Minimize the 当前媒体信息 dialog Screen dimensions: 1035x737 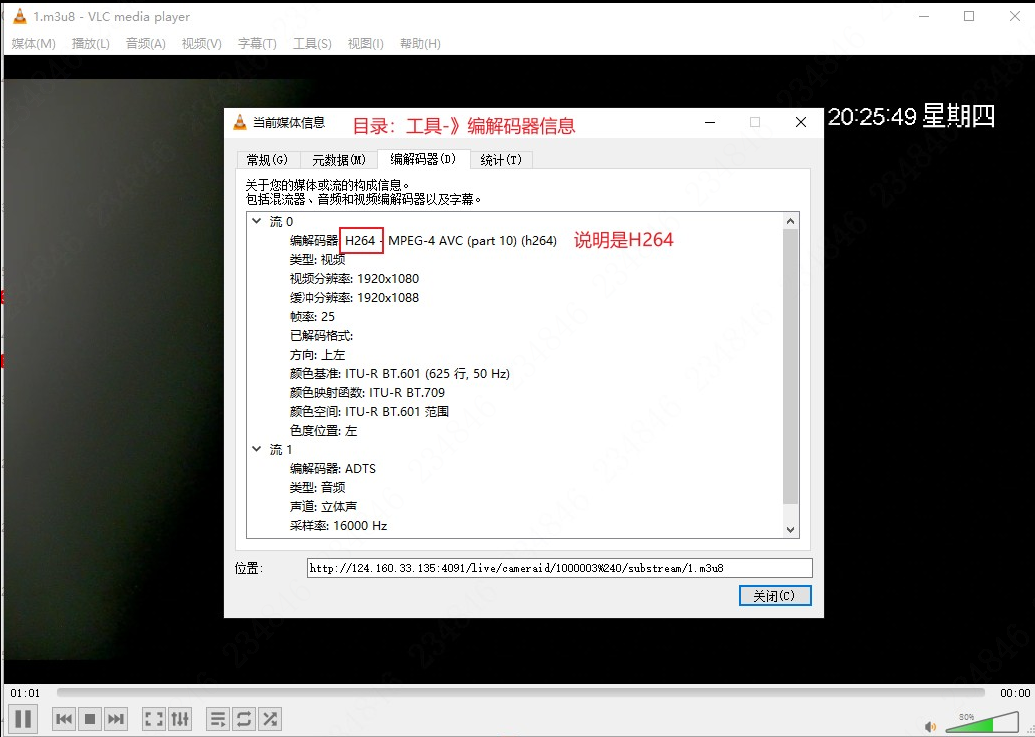tap(710, 123)
